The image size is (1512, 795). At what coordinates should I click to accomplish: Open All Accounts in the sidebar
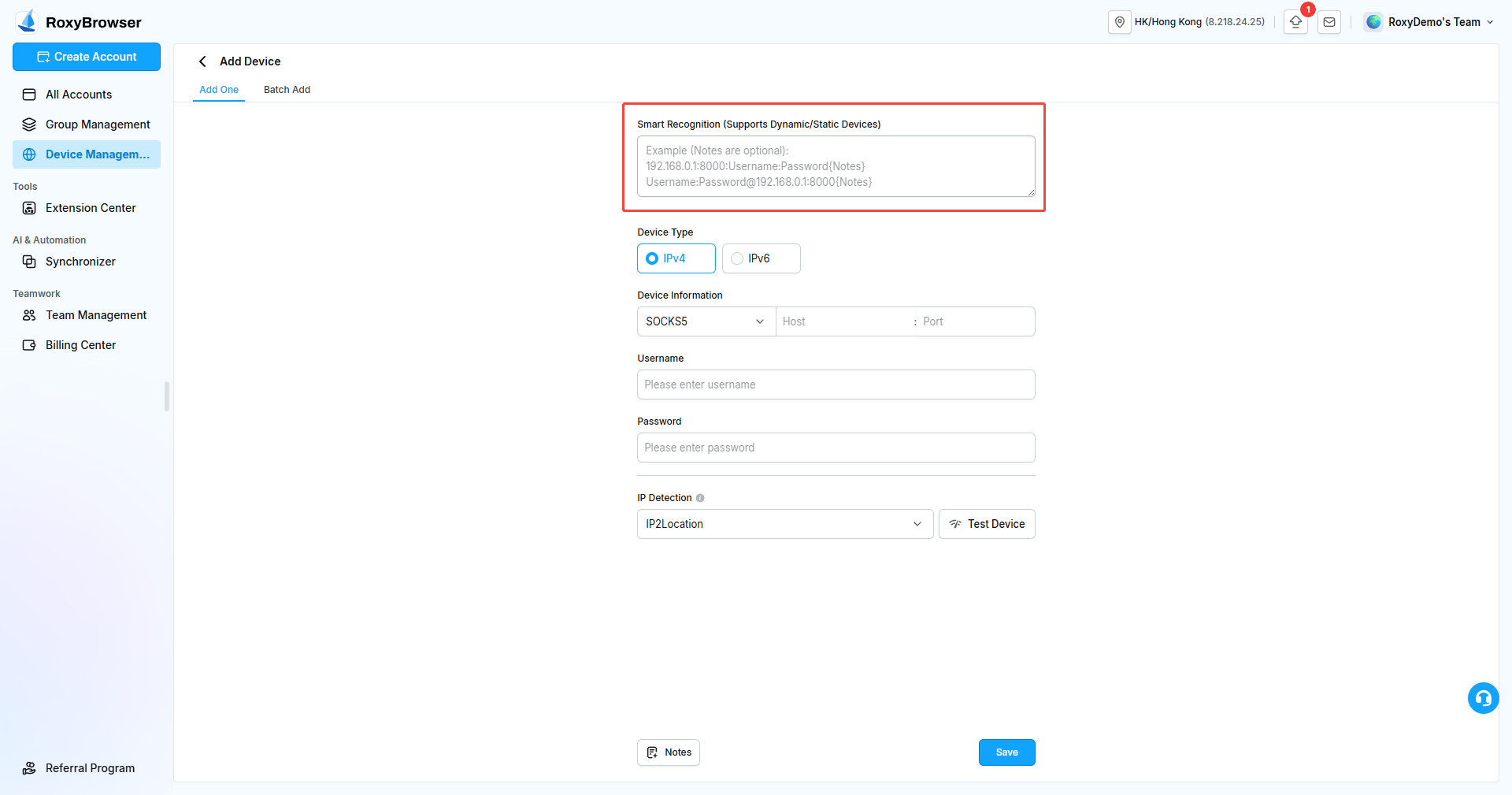[87, 95]
